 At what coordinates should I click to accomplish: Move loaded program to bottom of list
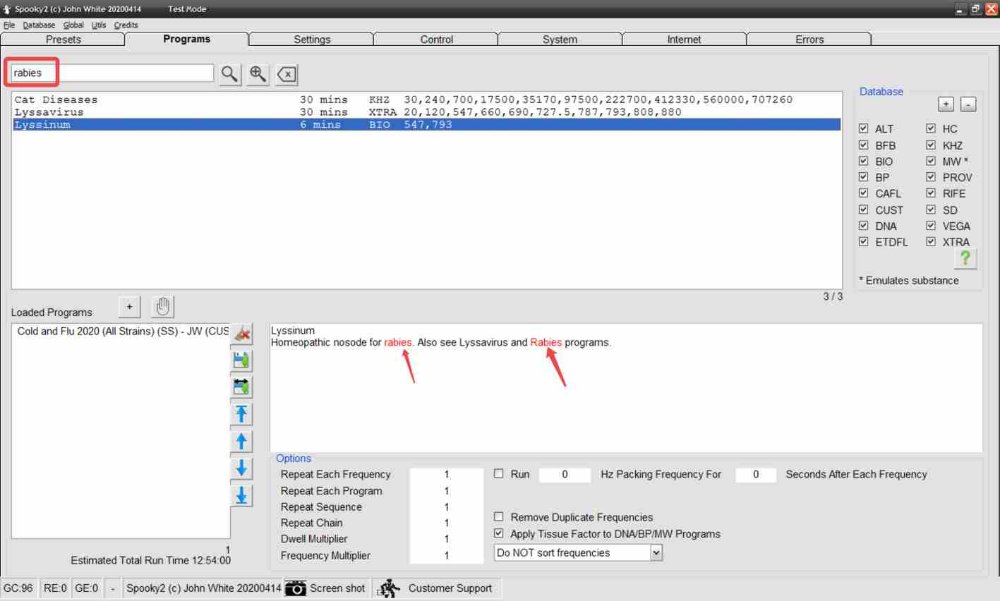[x=241, y=495]
